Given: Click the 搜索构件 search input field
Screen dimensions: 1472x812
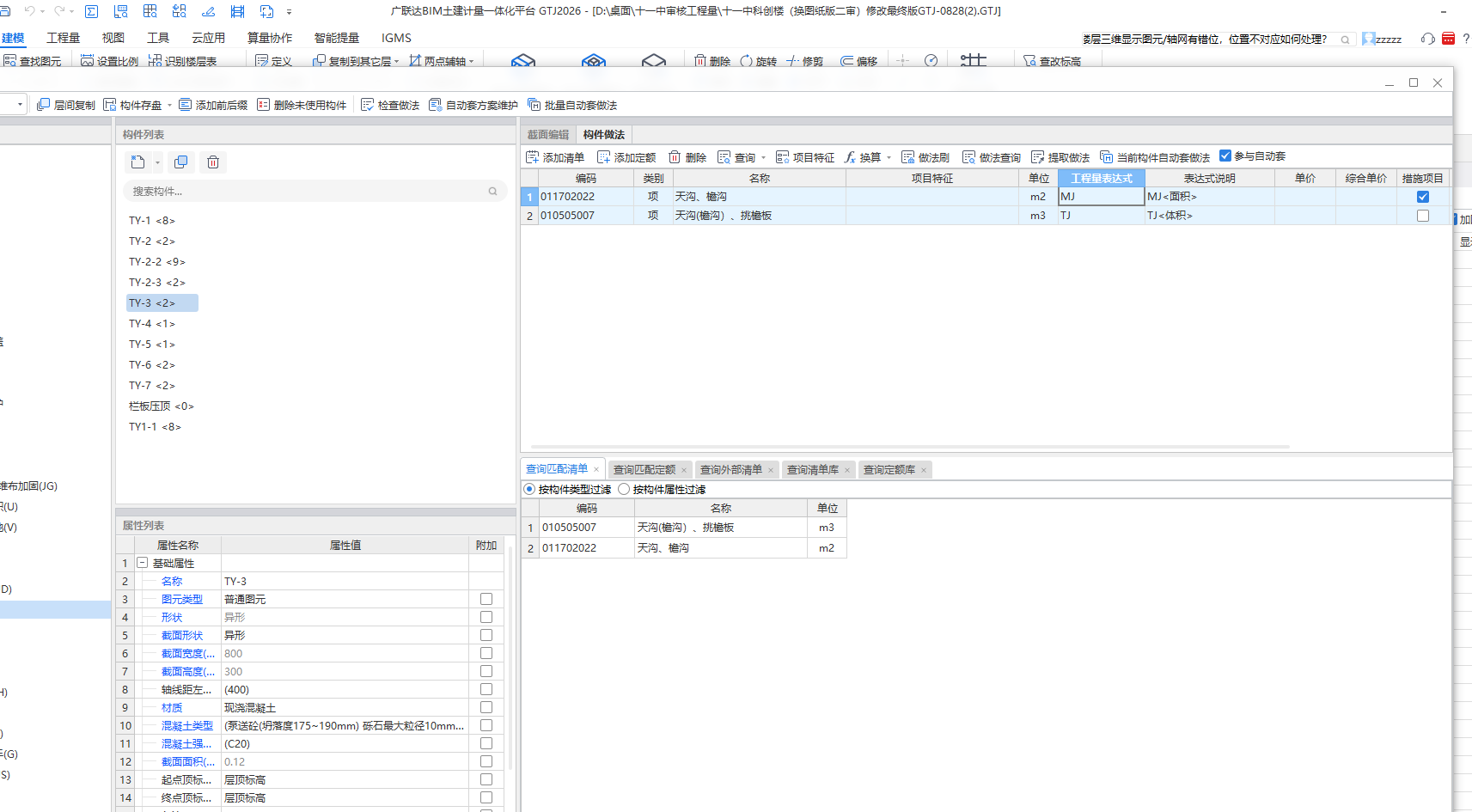Looking at the screenshot, I should [x=315, y=192].
